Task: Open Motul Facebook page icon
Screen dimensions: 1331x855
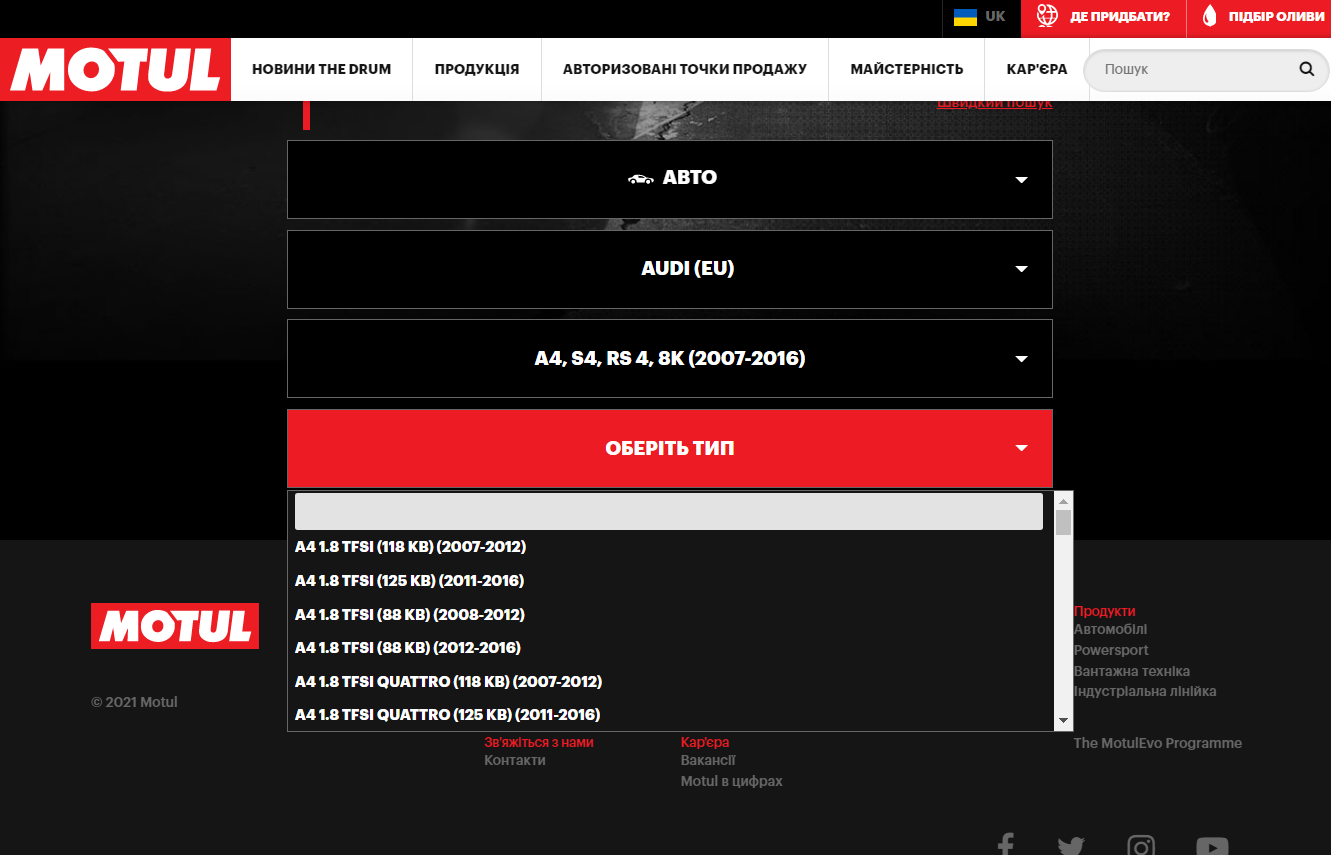Action: 1006,845
